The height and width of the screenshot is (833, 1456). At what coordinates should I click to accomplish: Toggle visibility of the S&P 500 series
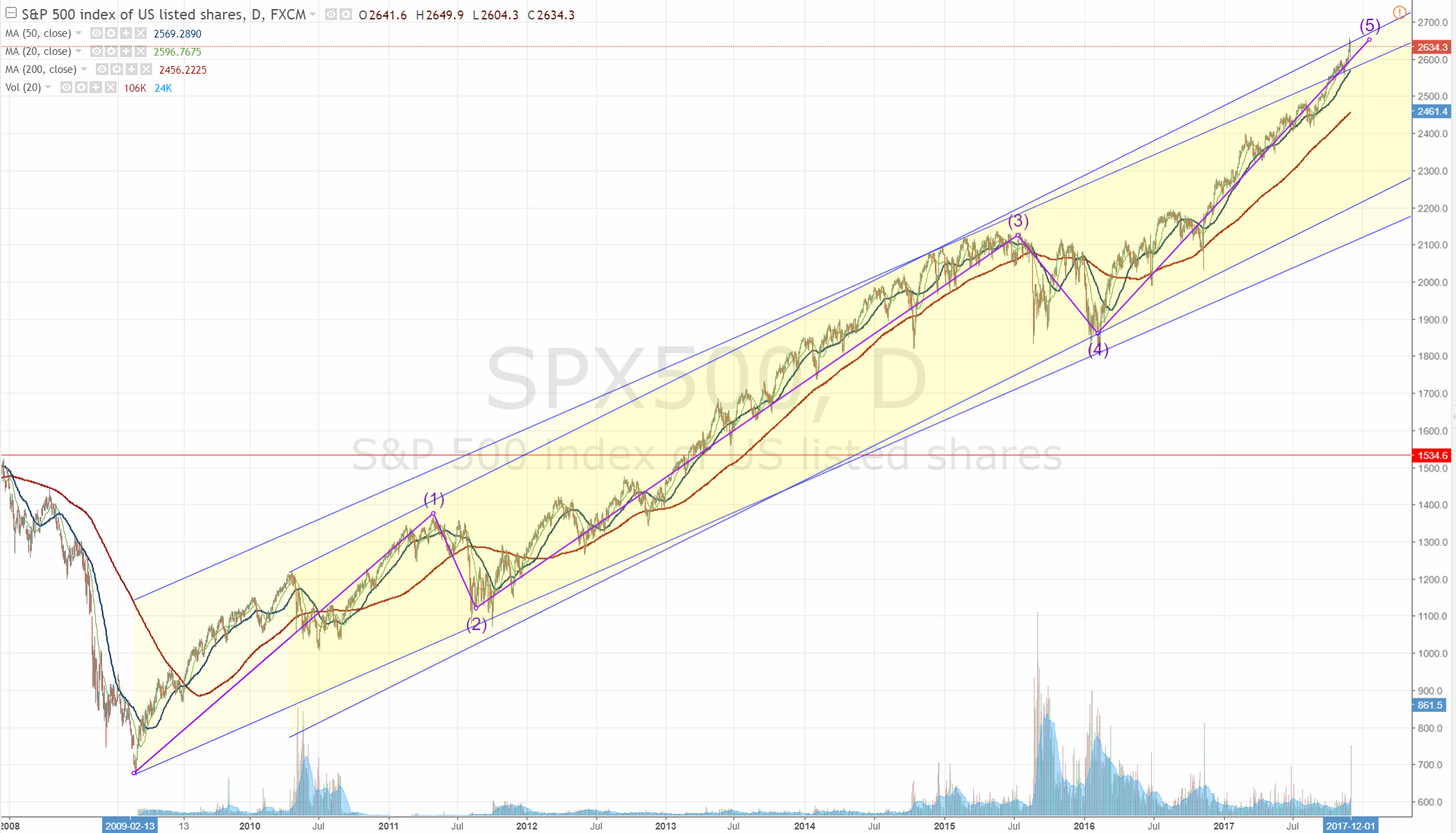(331, 15)
